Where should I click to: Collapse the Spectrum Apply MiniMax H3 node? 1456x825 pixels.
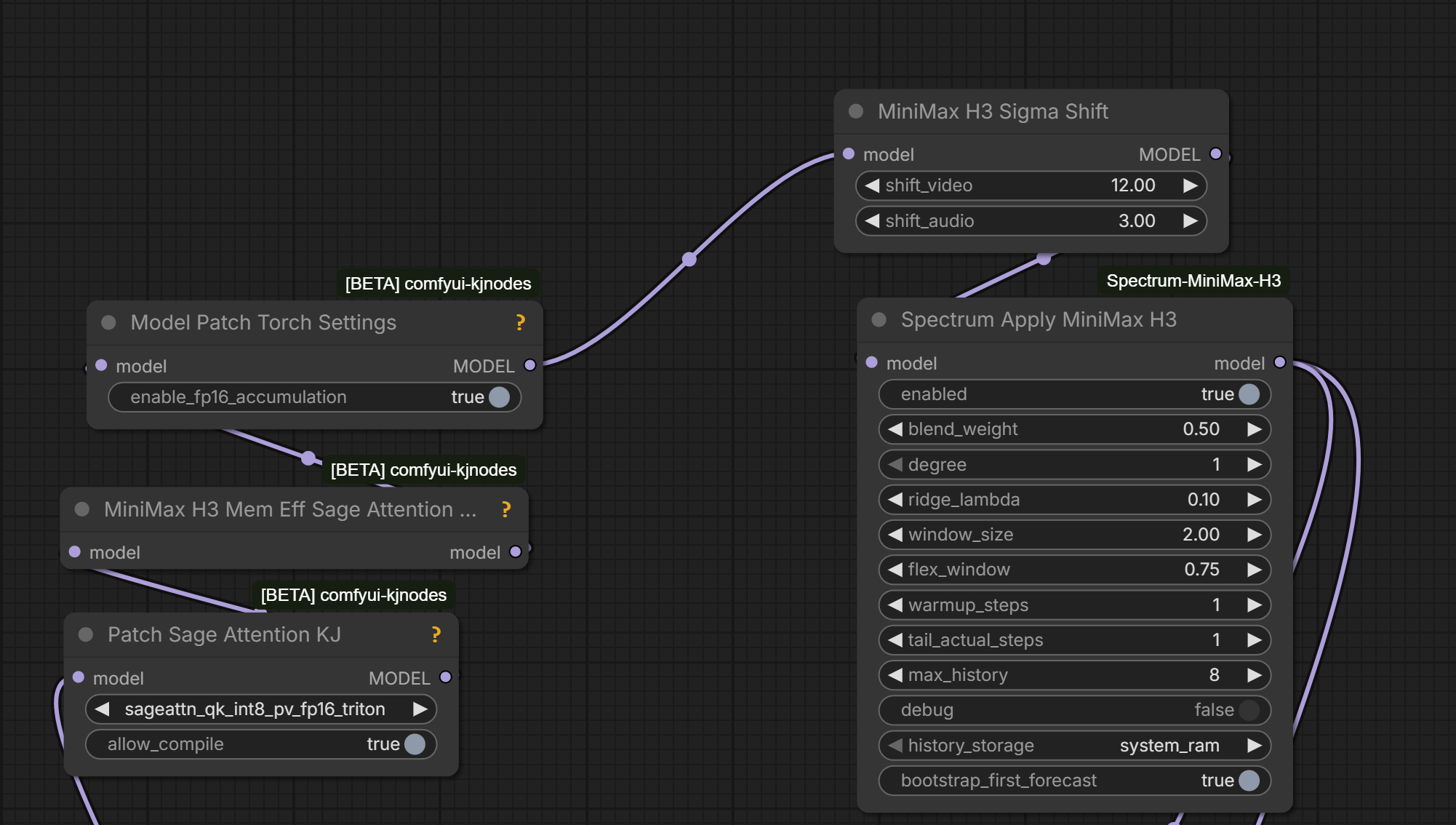tap(879, 319)
